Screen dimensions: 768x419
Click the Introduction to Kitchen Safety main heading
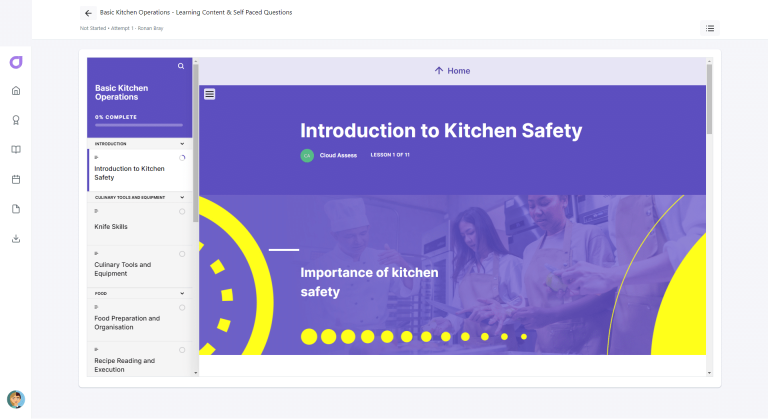441,131
